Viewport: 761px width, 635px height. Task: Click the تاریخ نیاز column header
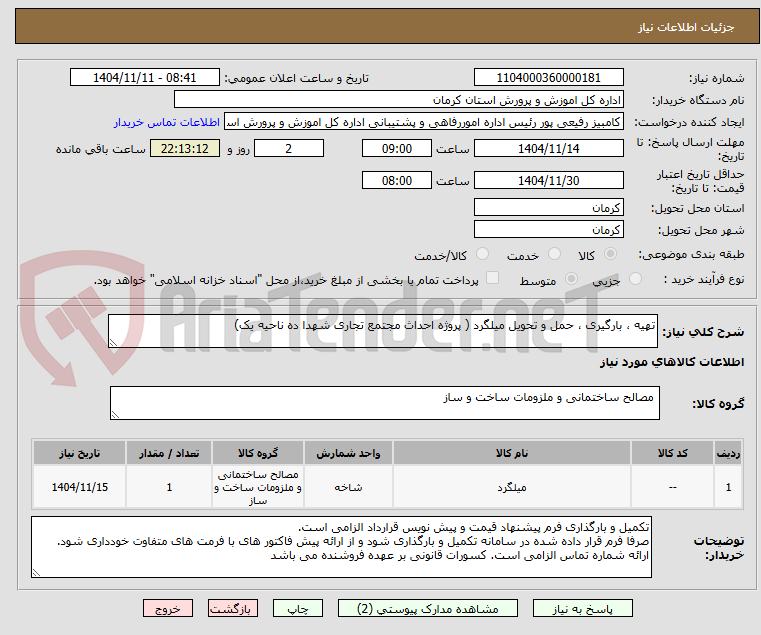click(80, 453)
